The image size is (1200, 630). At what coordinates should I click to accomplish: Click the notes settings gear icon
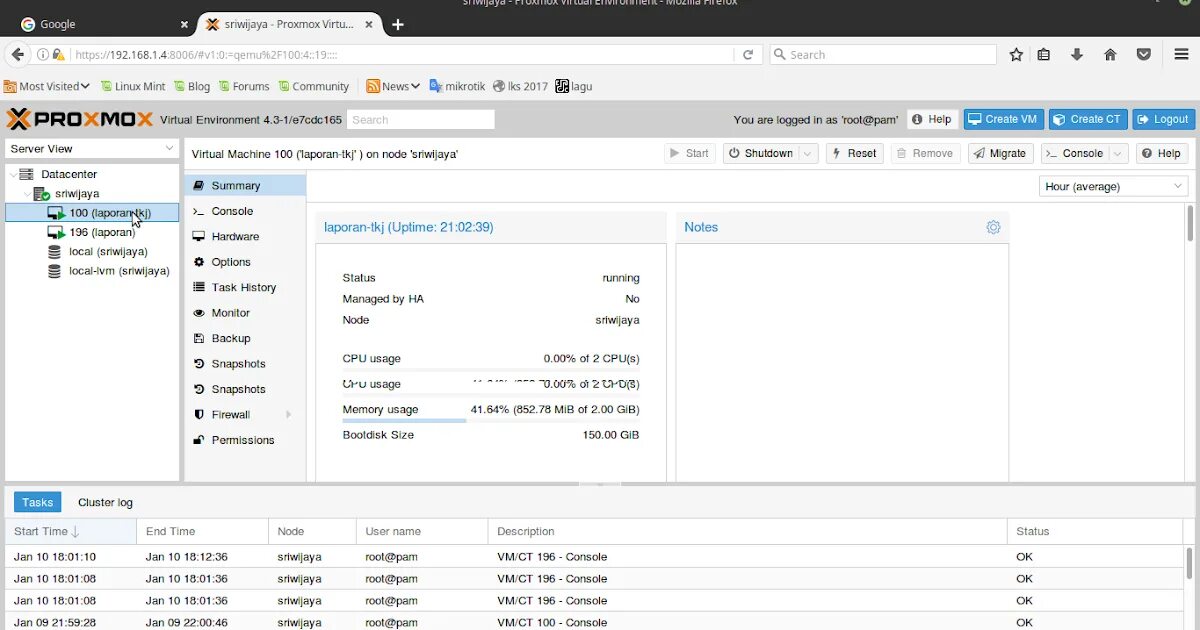(993, 227)
